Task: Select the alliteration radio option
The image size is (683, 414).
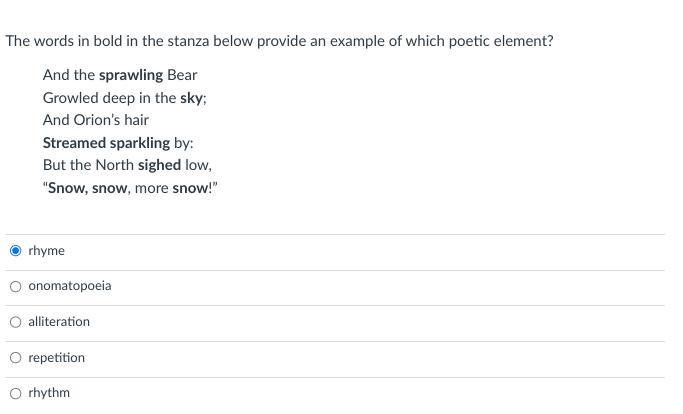Action: coord(16,322)
